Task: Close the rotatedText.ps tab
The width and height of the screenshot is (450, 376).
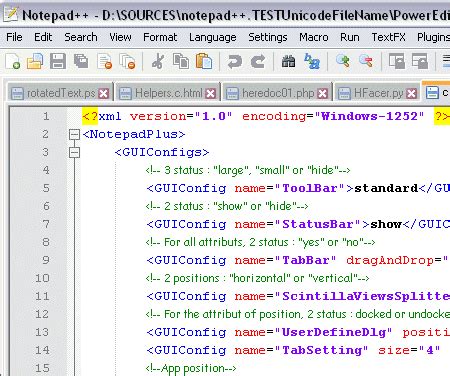Action: 104,94
